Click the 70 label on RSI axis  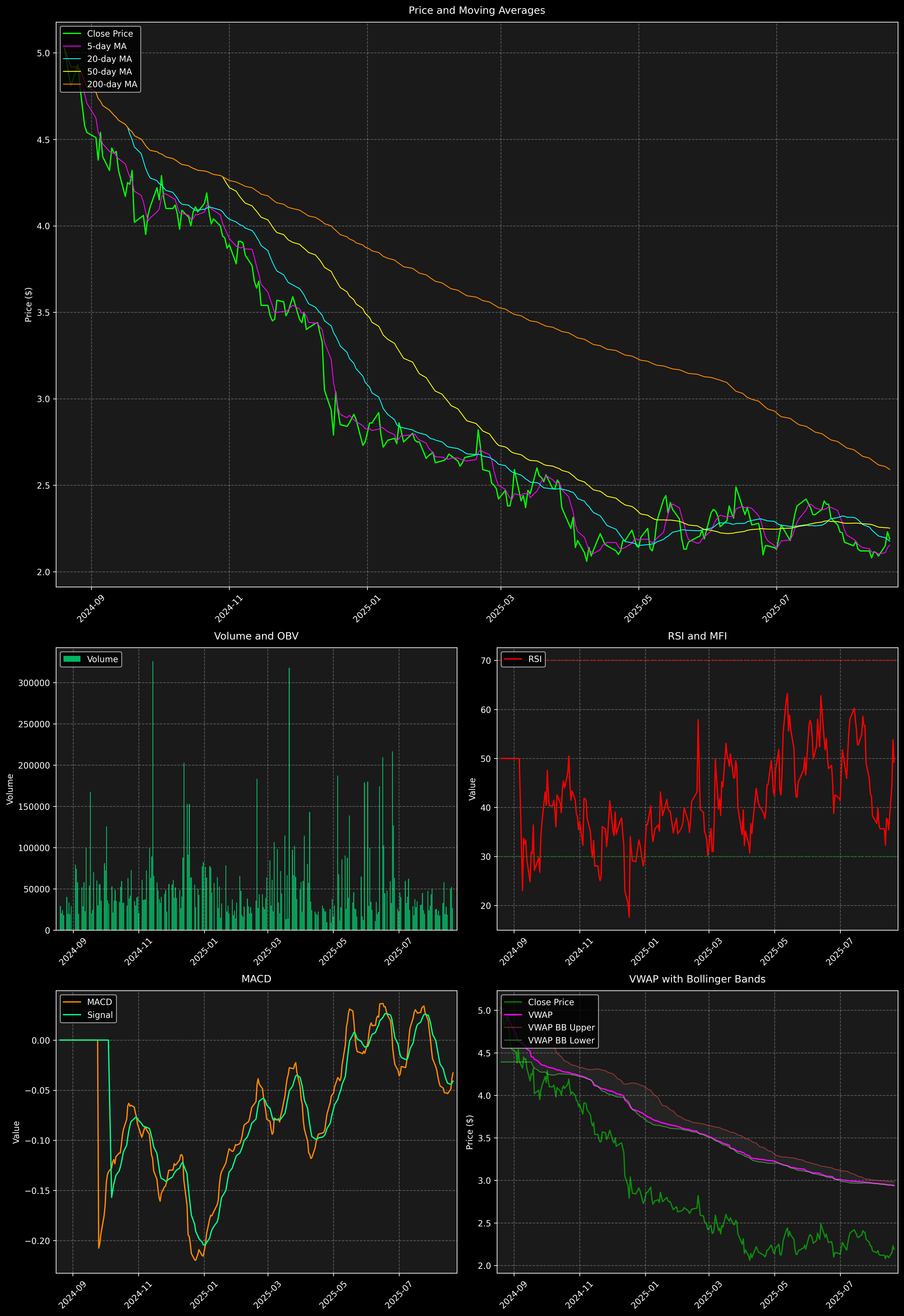486,661
